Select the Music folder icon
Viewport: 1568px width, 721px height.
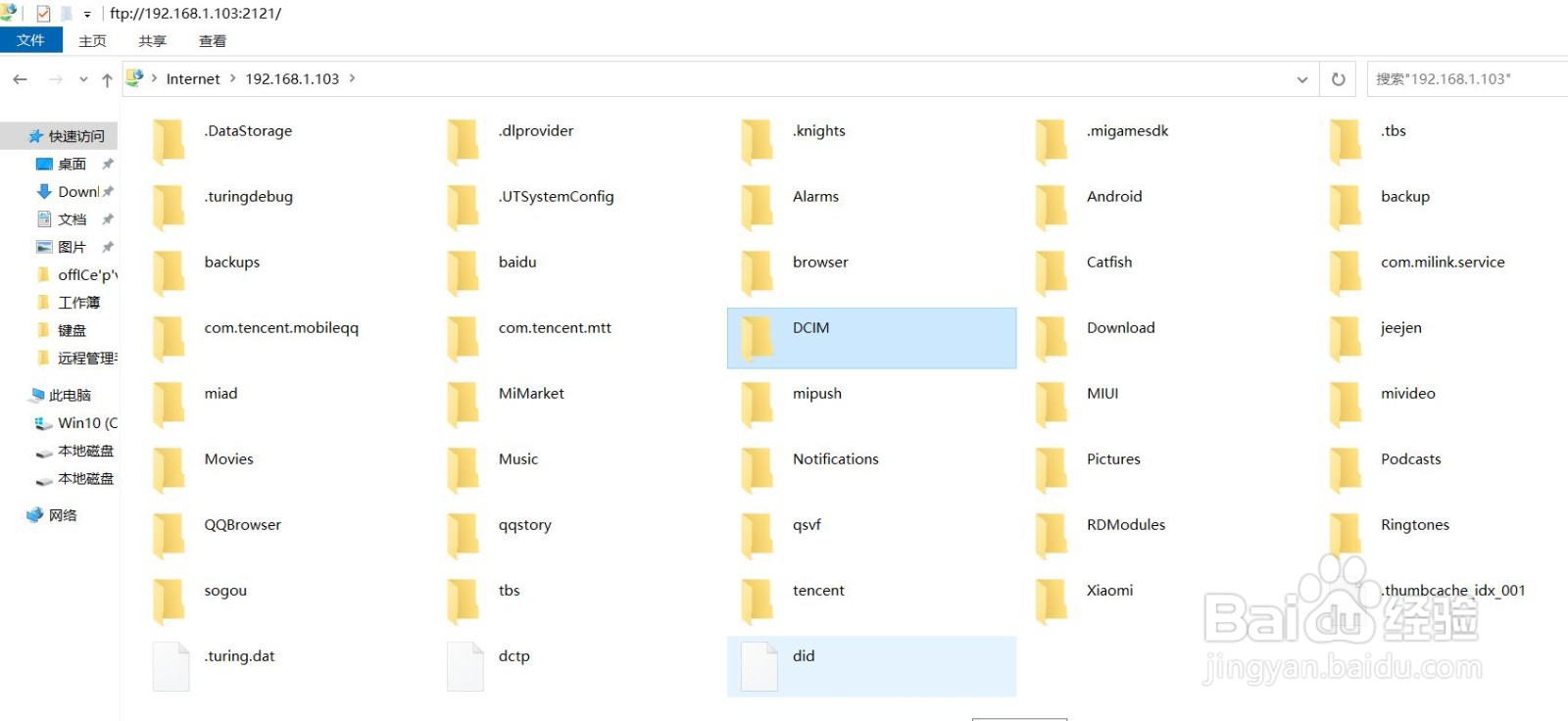coord(463,470)
